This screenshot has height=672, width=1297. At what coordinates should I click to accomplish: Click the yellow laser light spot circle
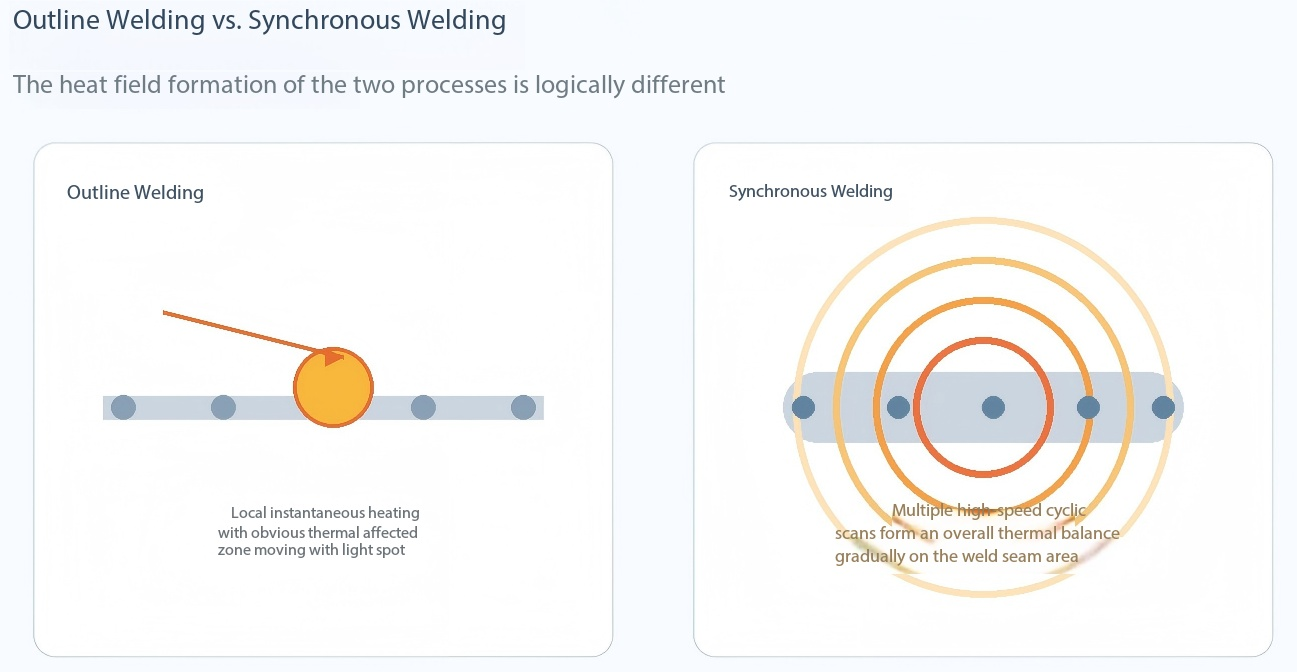[333, 387]
